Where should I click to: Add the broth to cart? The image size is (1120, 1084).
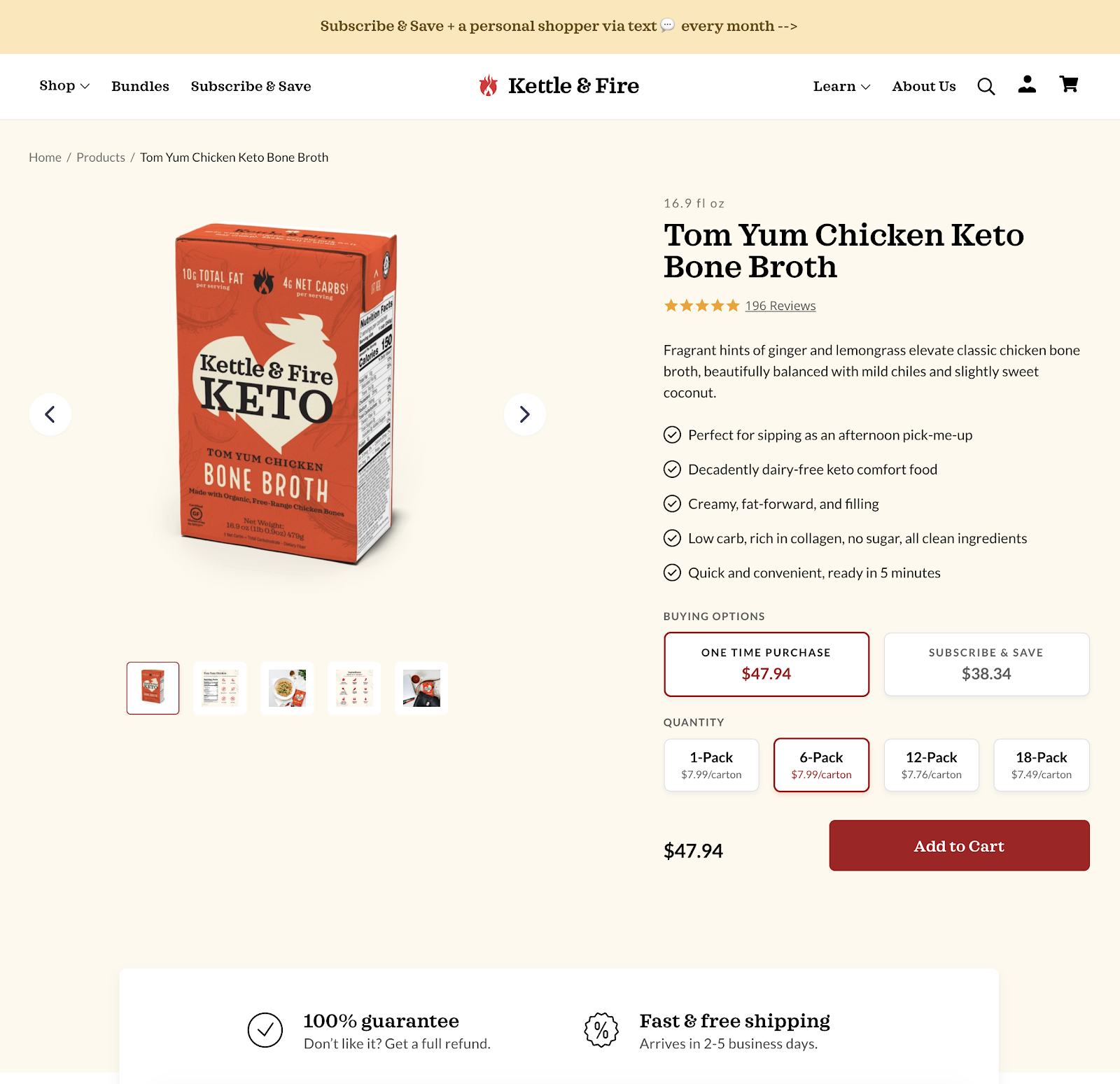958,845
